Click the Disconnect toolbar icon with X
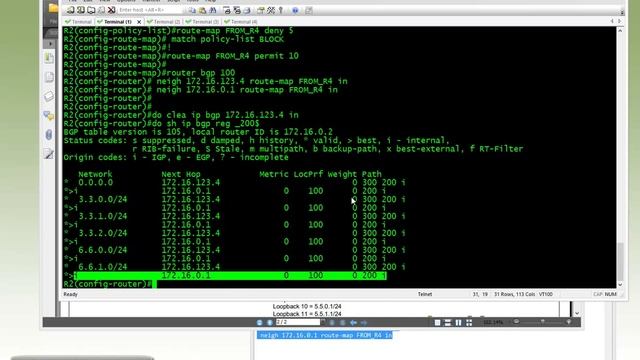The image size is (640, 360). 111,10
